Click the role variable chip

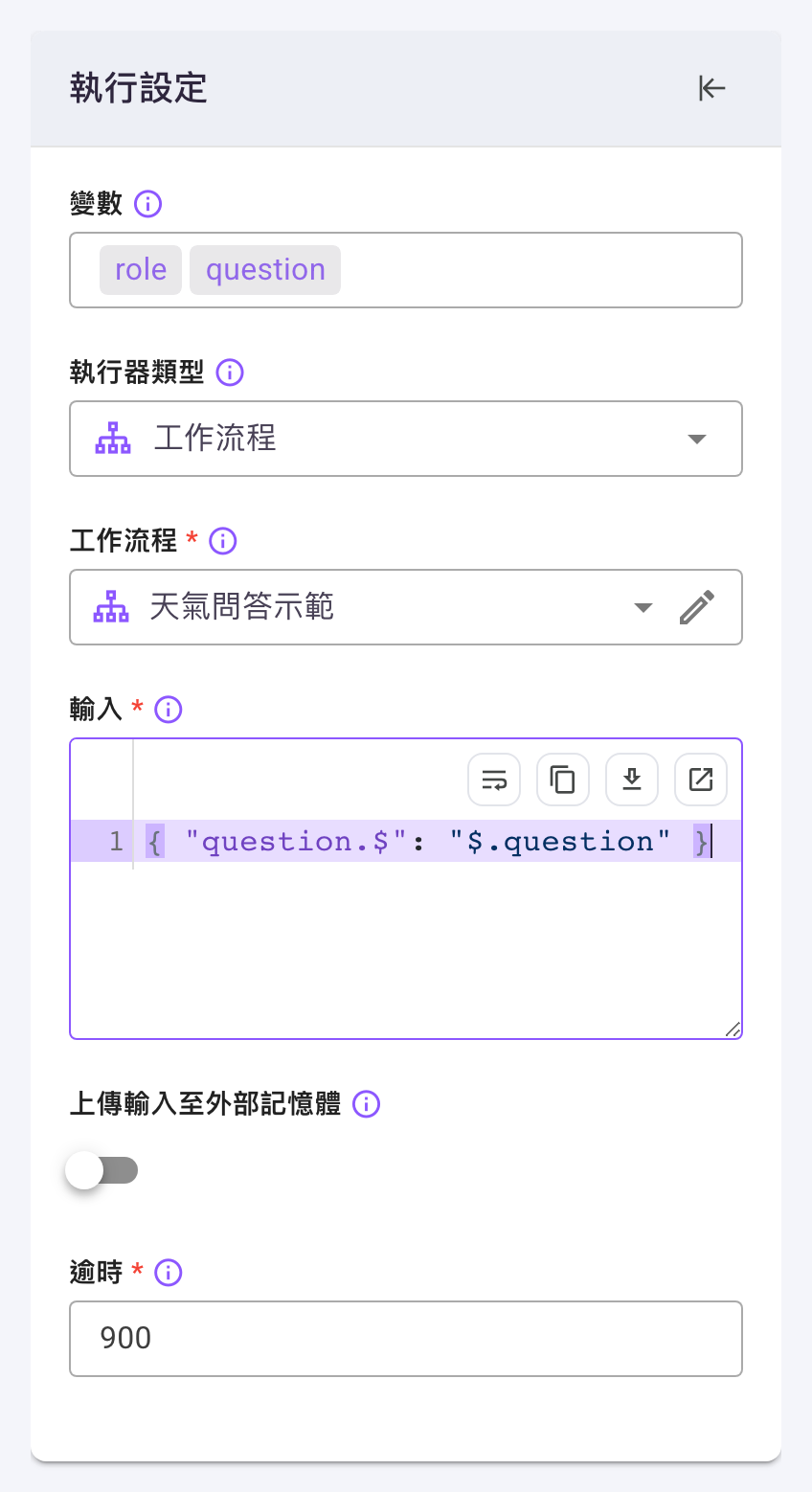pyautogui.click(x=141, y=270)
